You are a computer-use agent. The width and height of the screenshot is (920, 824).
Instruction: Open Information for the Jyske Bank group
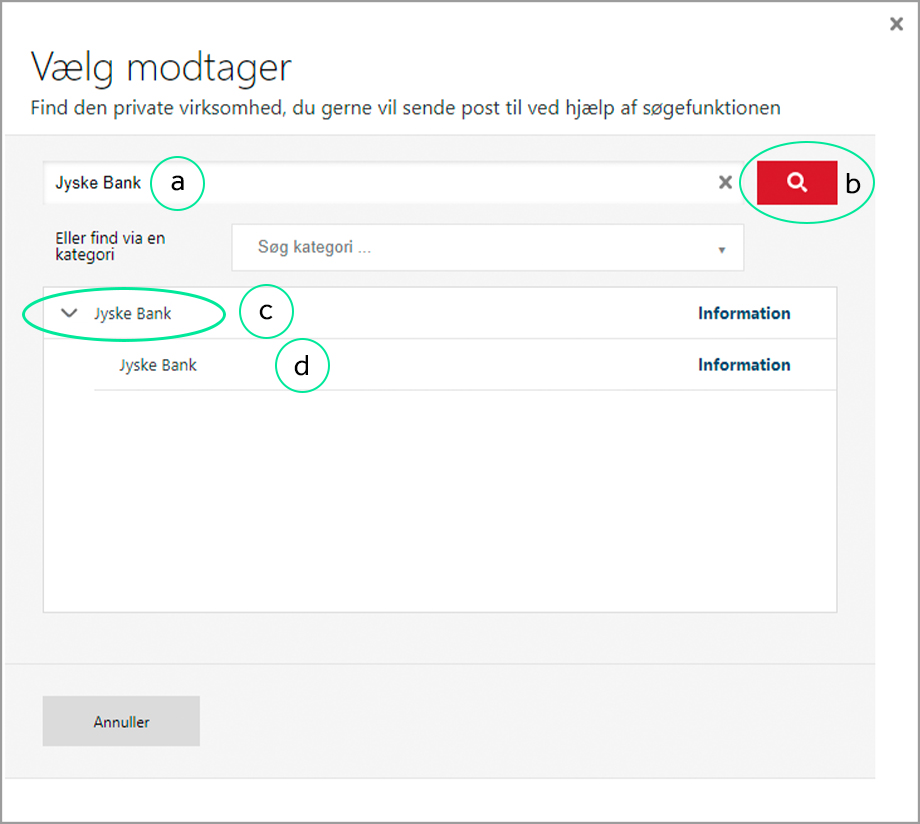click(744, 313)
